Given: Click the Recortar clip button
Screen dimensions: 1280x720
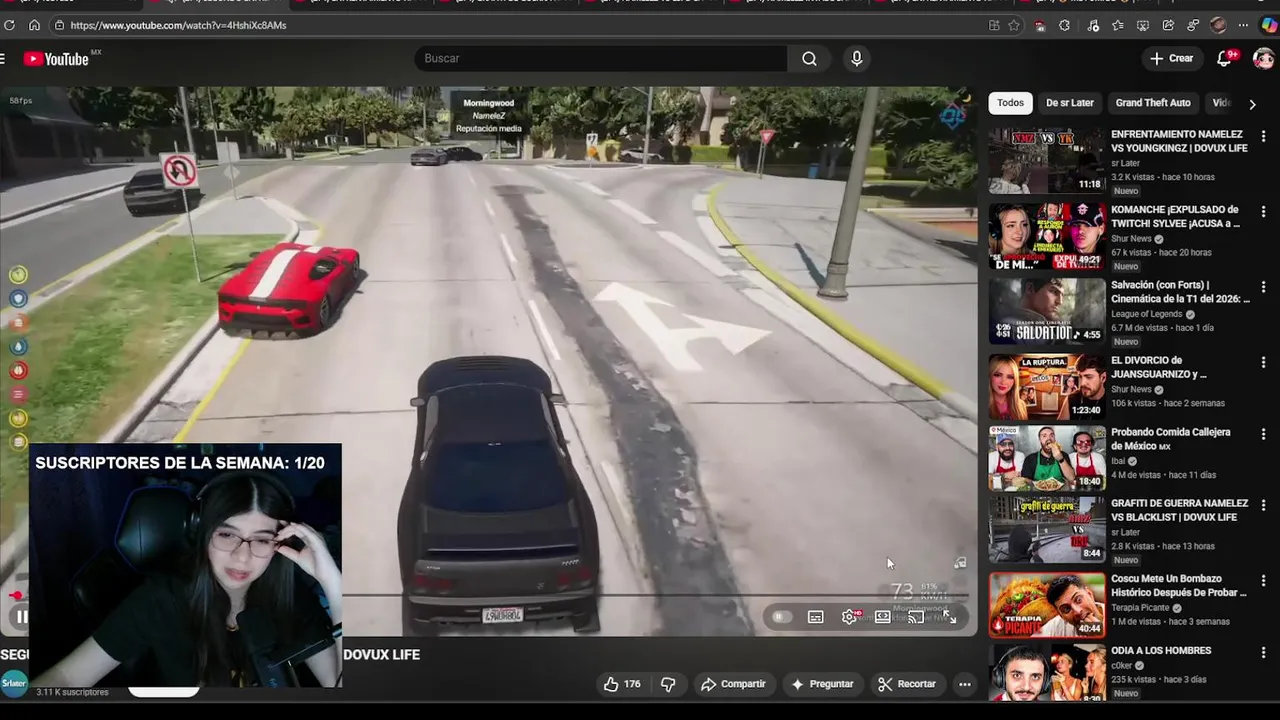Looking at the screenshot, I should [907, 684].
